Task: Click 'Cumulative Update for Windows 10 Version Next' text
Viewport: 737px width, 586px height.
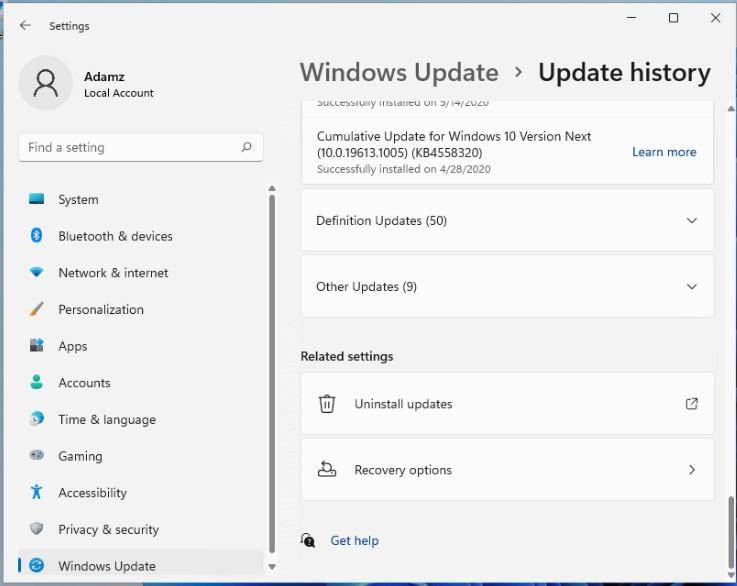Action: click(454, 136)
